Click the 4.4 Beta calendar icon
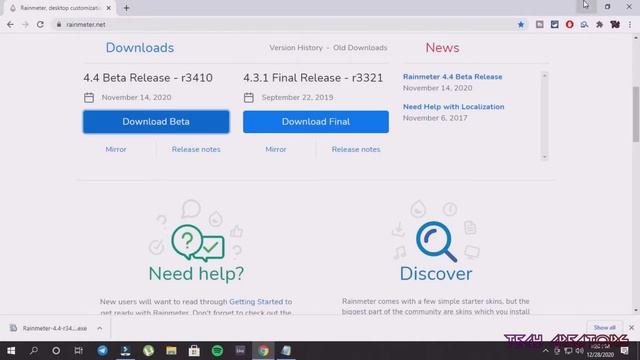This screenshot has width=640, height=360. [x=89, y=98]
